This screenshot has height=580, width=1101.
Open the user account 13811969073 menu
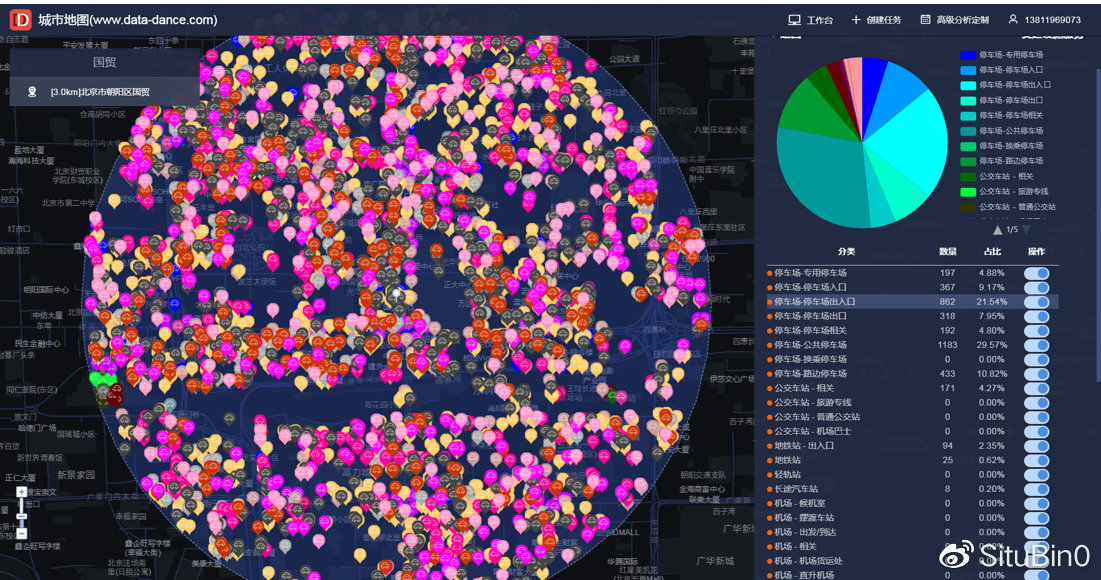1045,20
